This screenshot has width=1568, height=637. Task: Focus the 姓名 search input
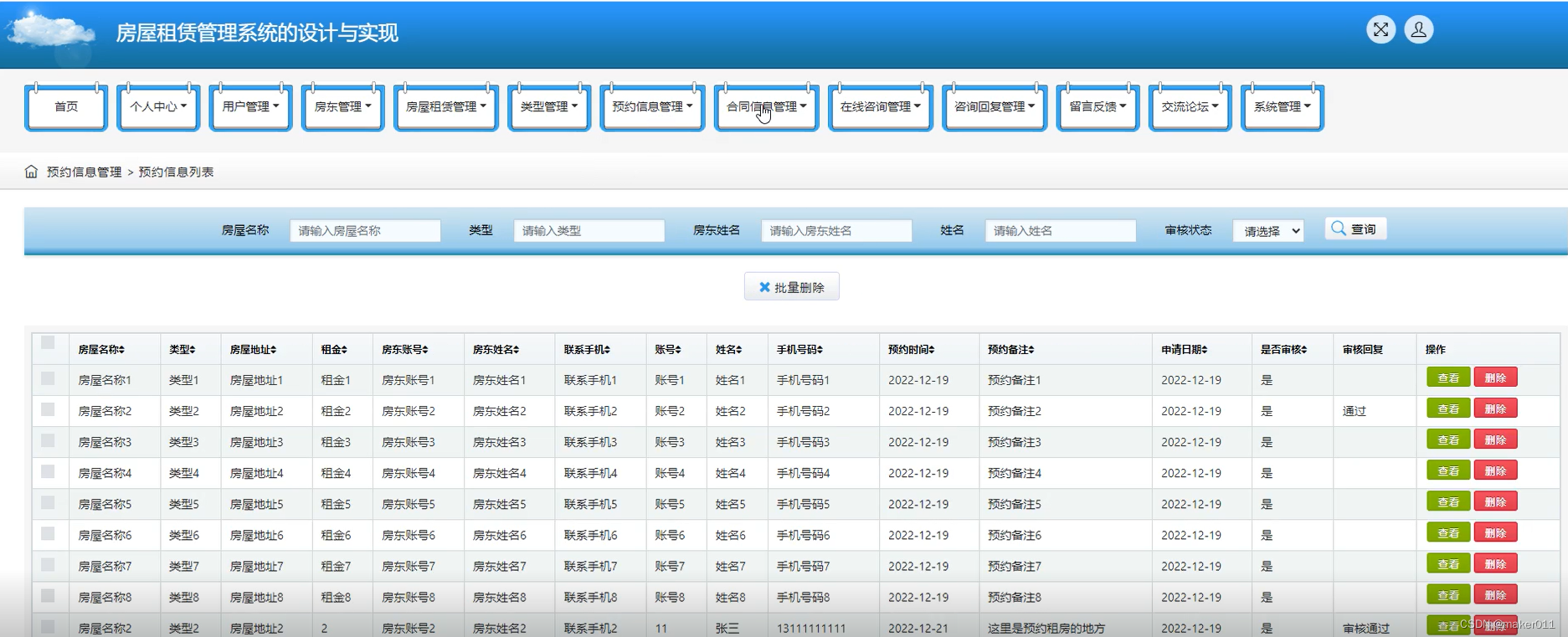[1060, 231]
